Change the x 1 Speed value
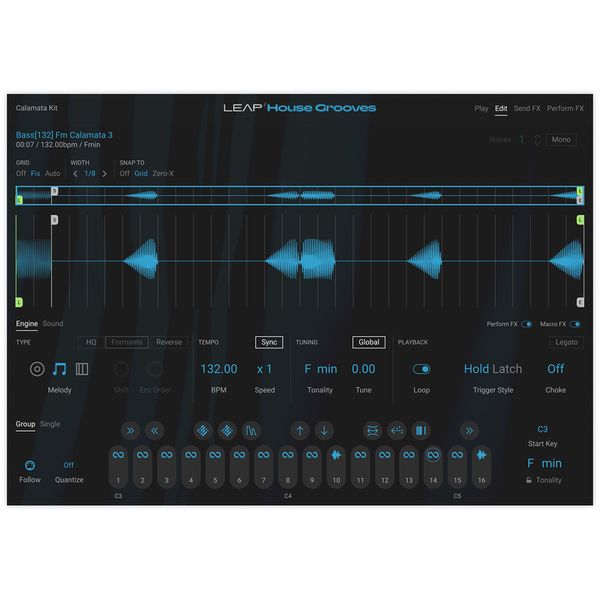This screenshot has width=600, height=600. point(264,369)
